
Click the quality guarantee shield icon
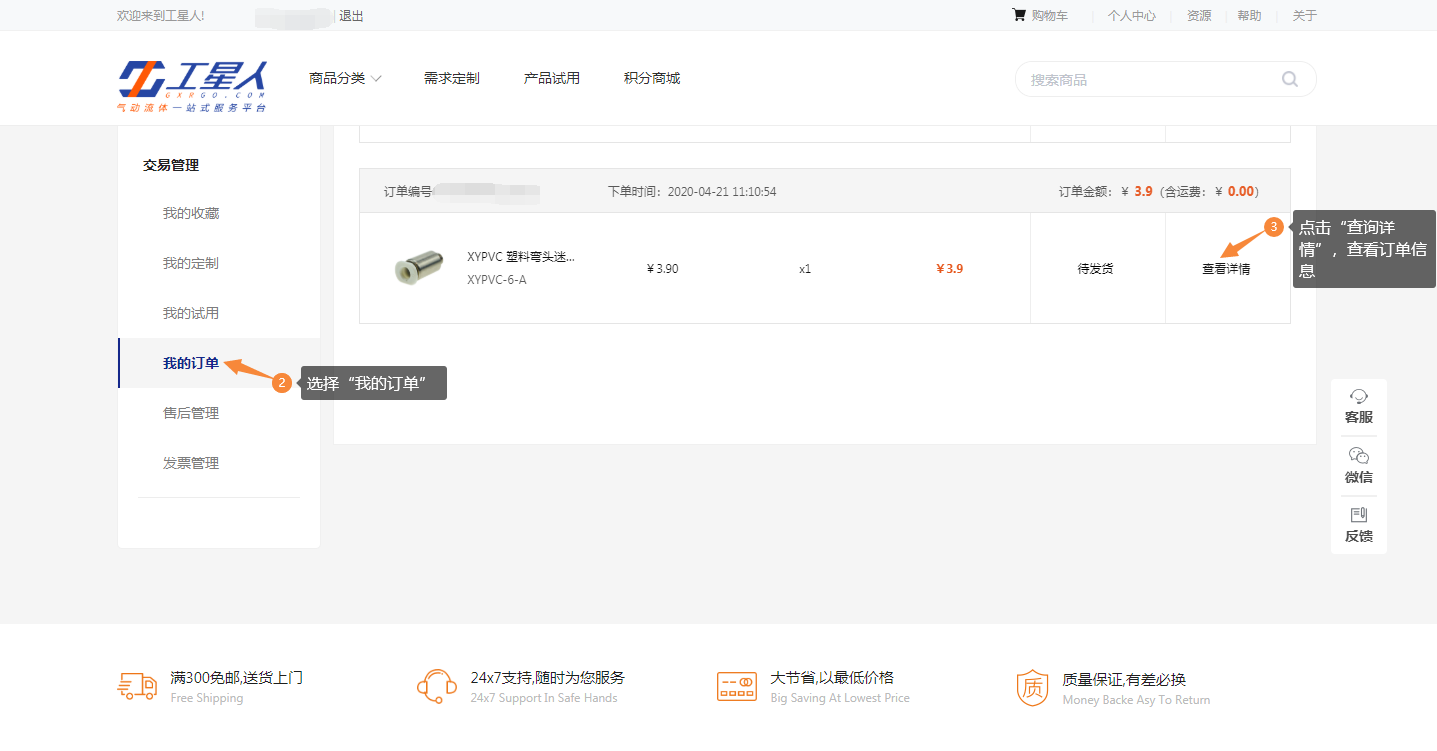(x=1032, y=687)
